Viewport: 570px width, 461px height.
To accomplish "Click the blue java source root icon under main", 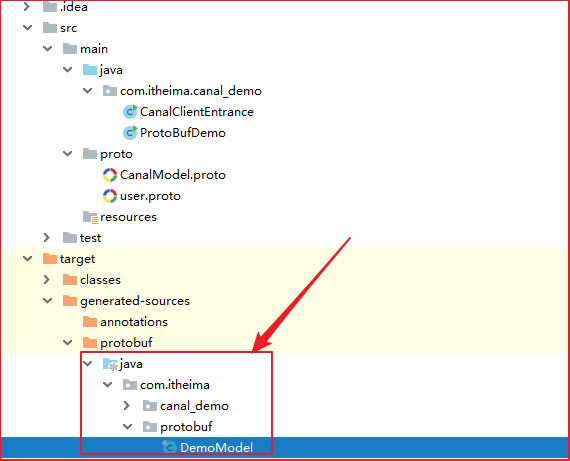I will click(90, 70).
